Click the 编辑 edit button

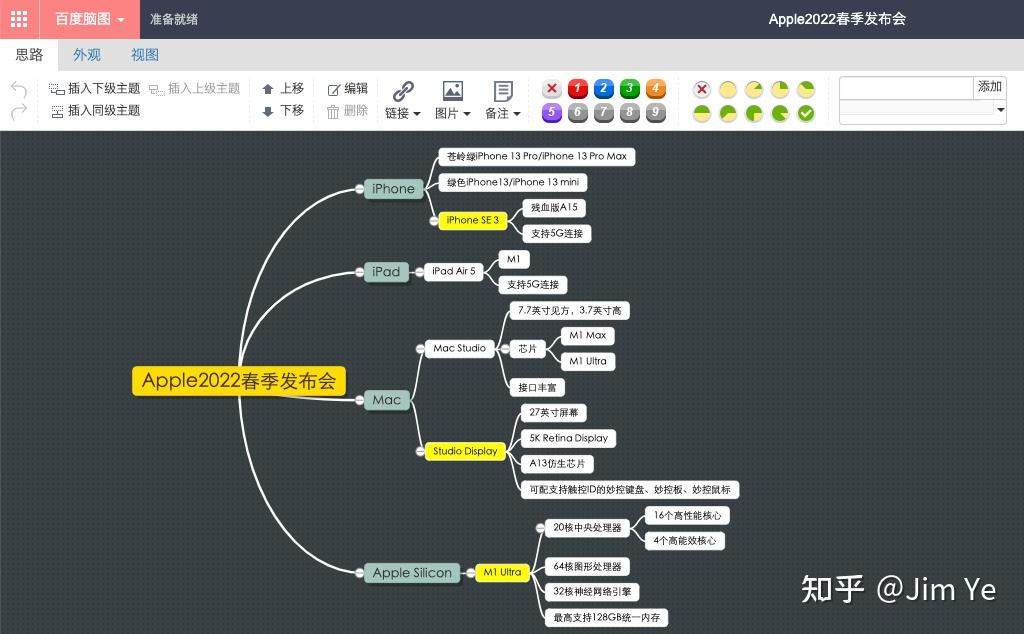tap(347, 89)
